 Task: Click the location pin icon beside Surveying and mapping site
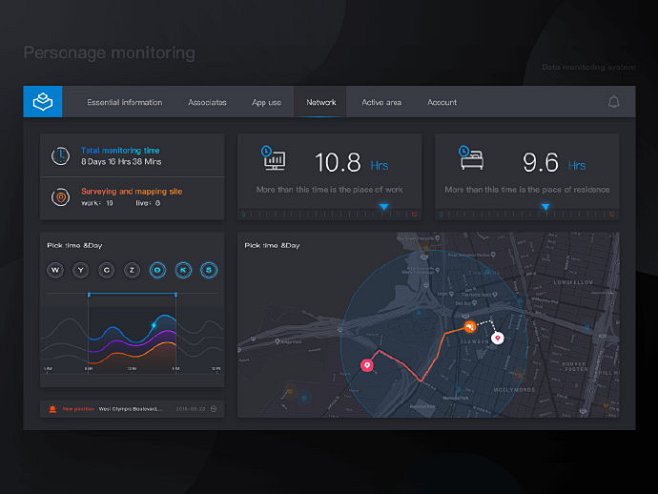(60, 197)
